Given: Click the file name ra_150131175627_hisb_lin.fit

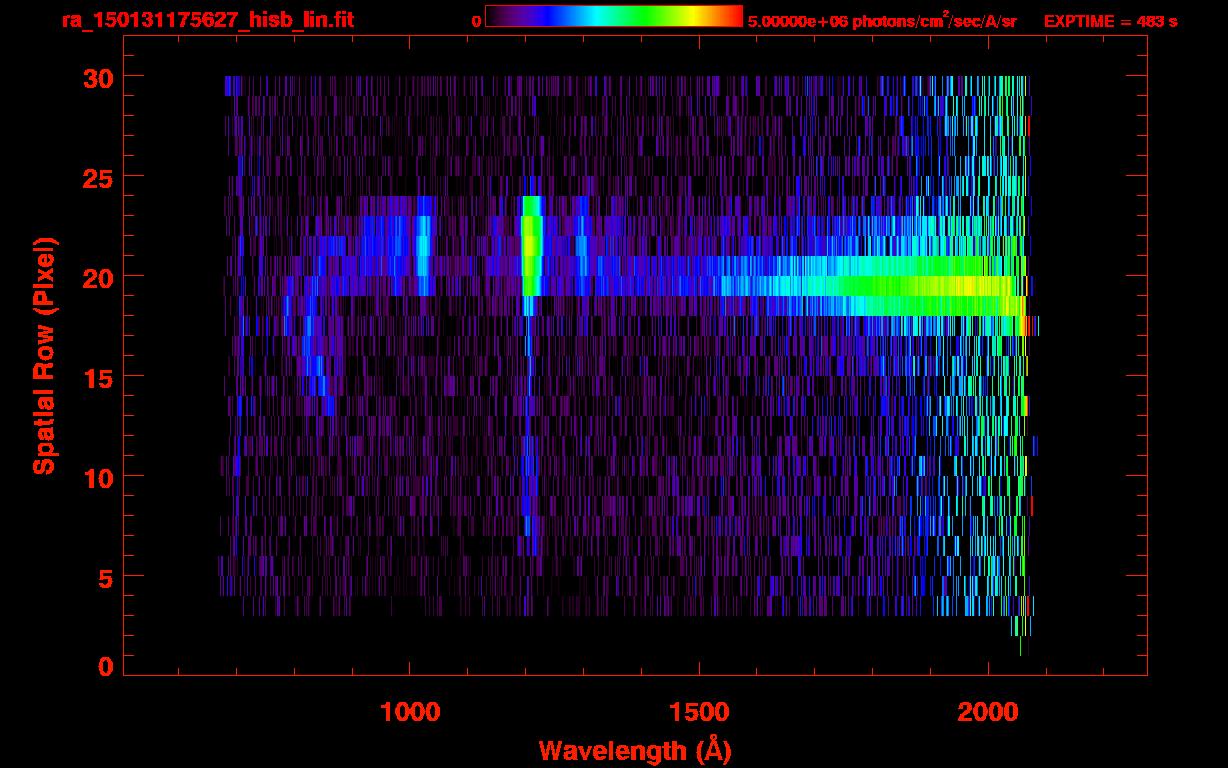Looking at the screenshot, I should tap(207, 20).
